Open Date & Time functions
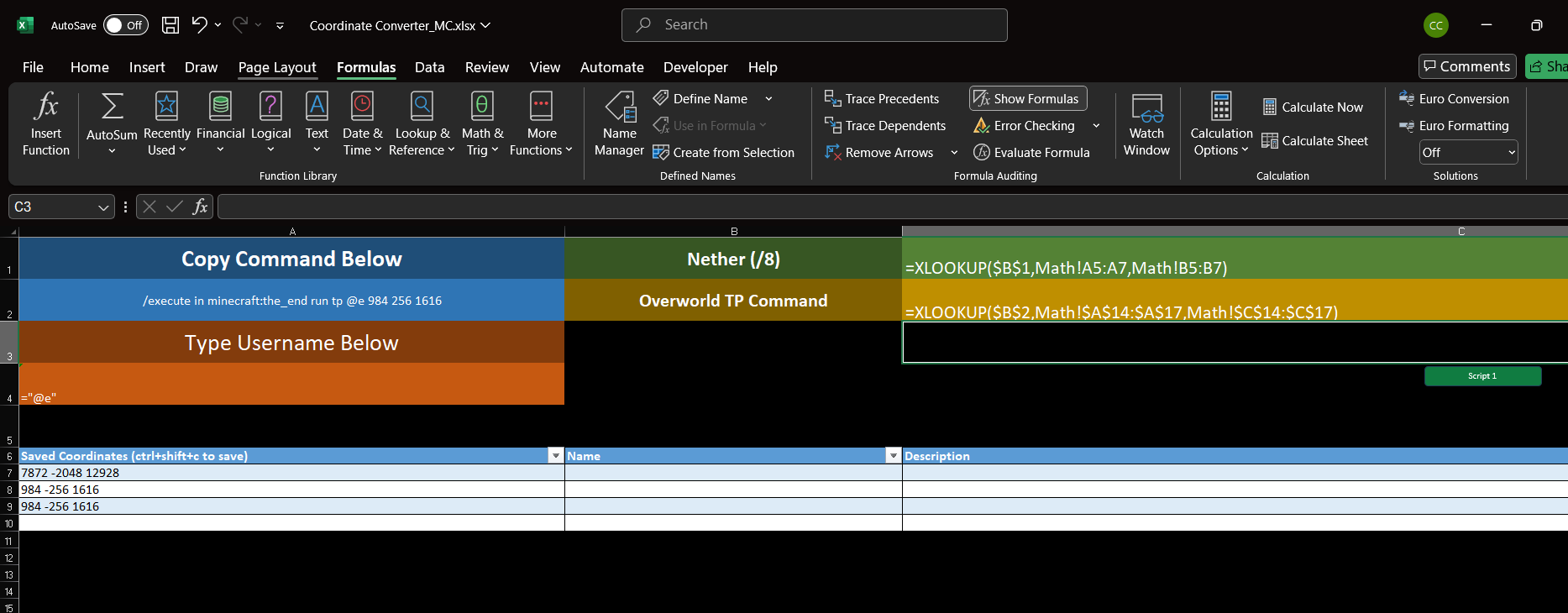This screenshot has width=1568, height=613. [x=362, y=124]
